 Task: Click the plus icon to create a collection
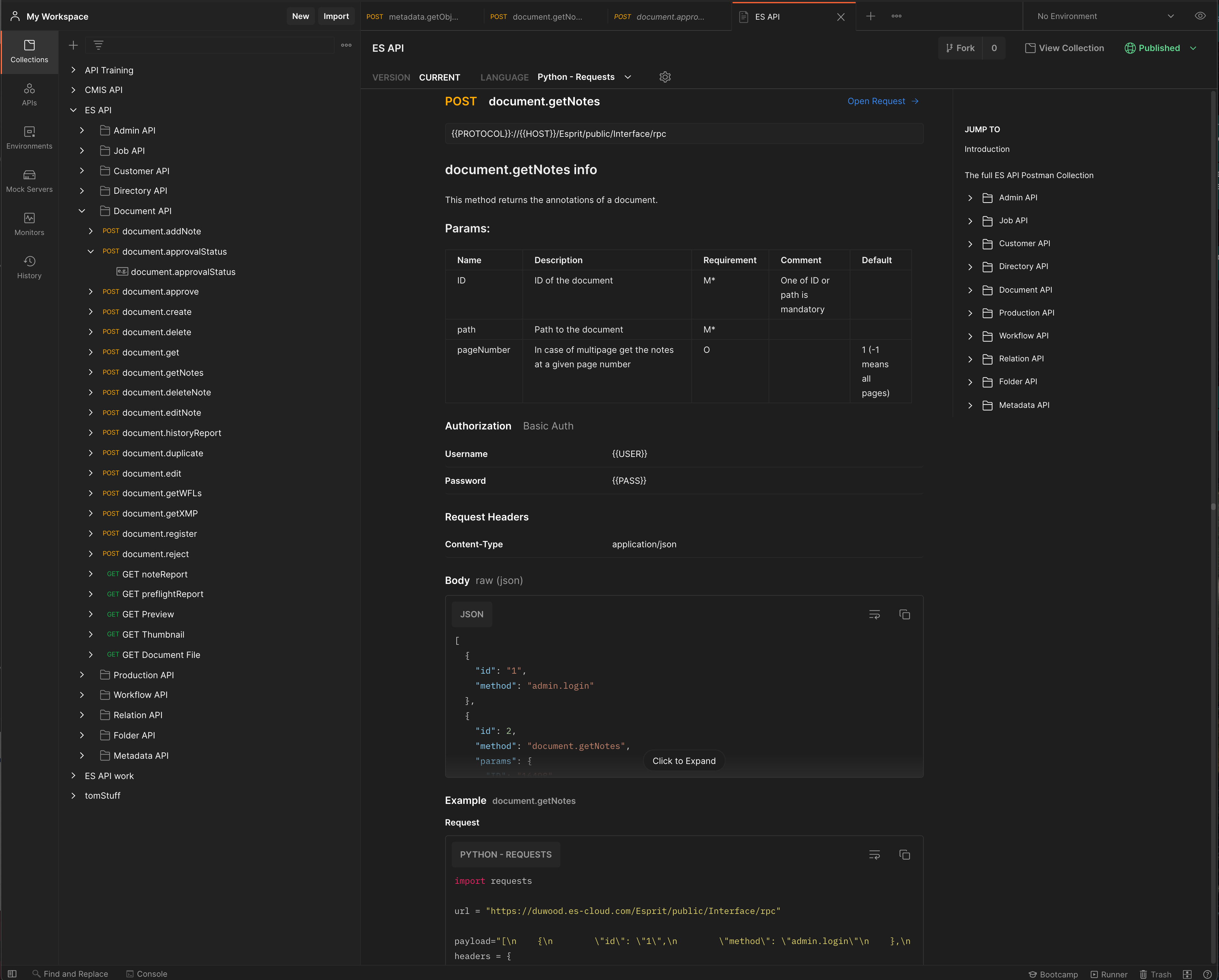(73, 45)
